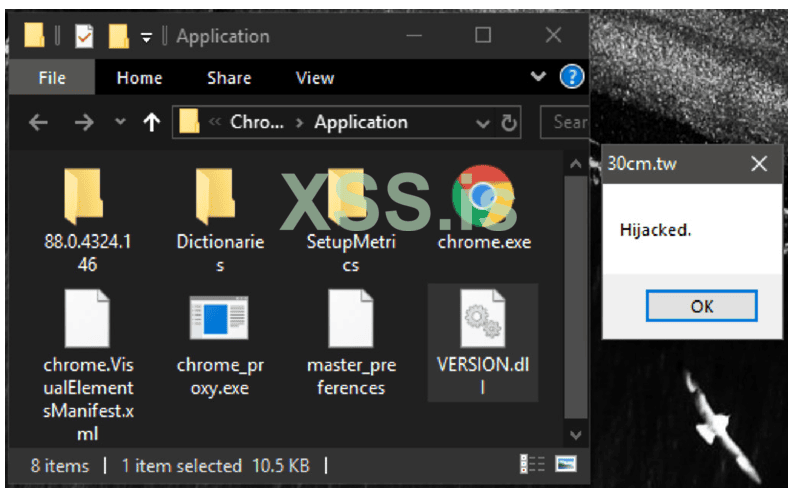Screen dimensions: 796x489
Task: Click the Explorer title bar folder icon
Action: pos(34,36)
